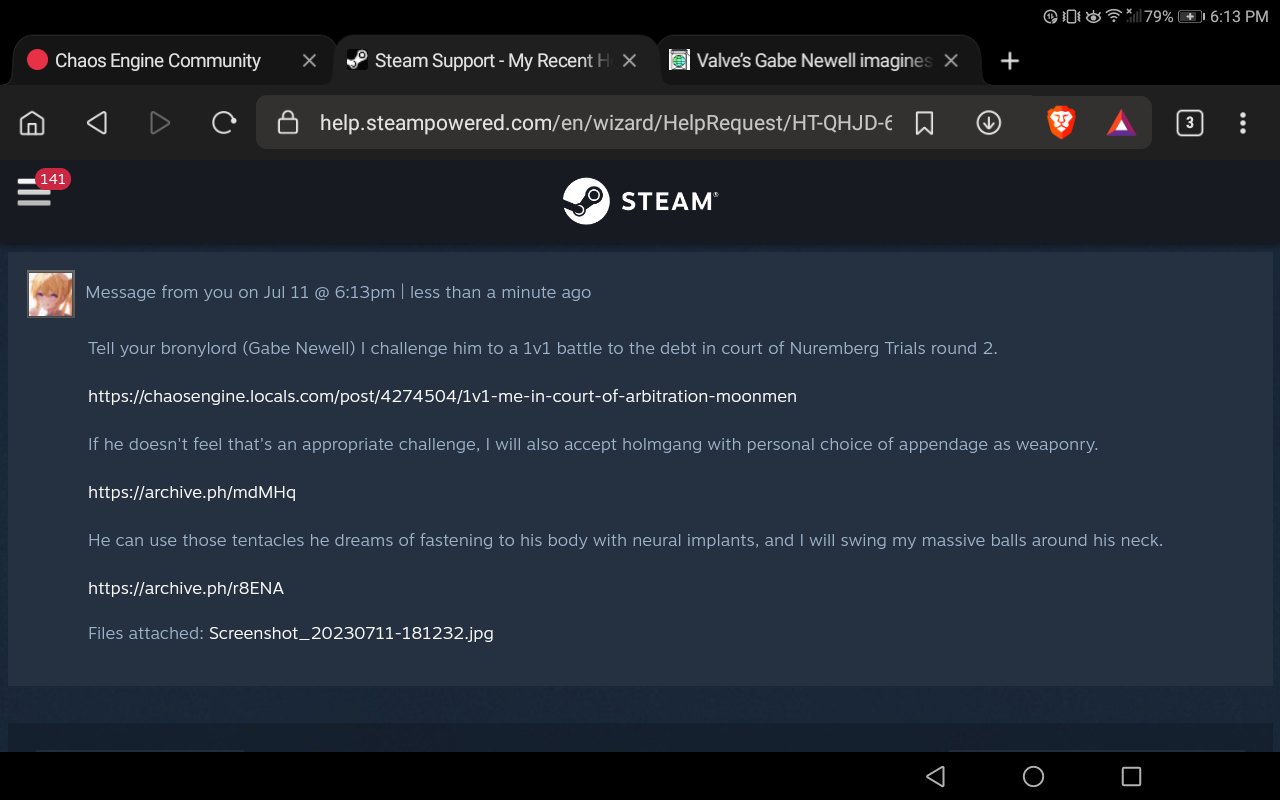Click the 'Files attached:' label
Image resolution: width=1280 pixels, height=800 pixels.
[146, 633]
